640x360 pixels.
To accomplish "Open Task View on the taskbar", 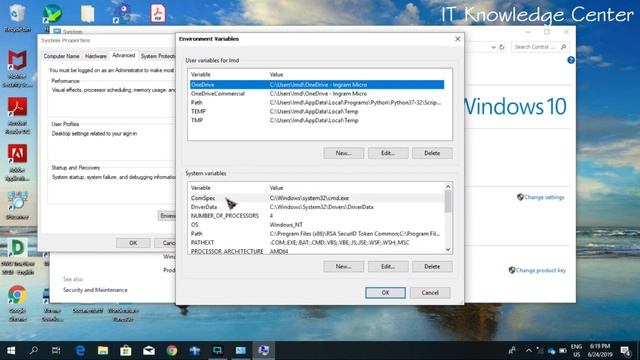I will (x=56, y=350).
